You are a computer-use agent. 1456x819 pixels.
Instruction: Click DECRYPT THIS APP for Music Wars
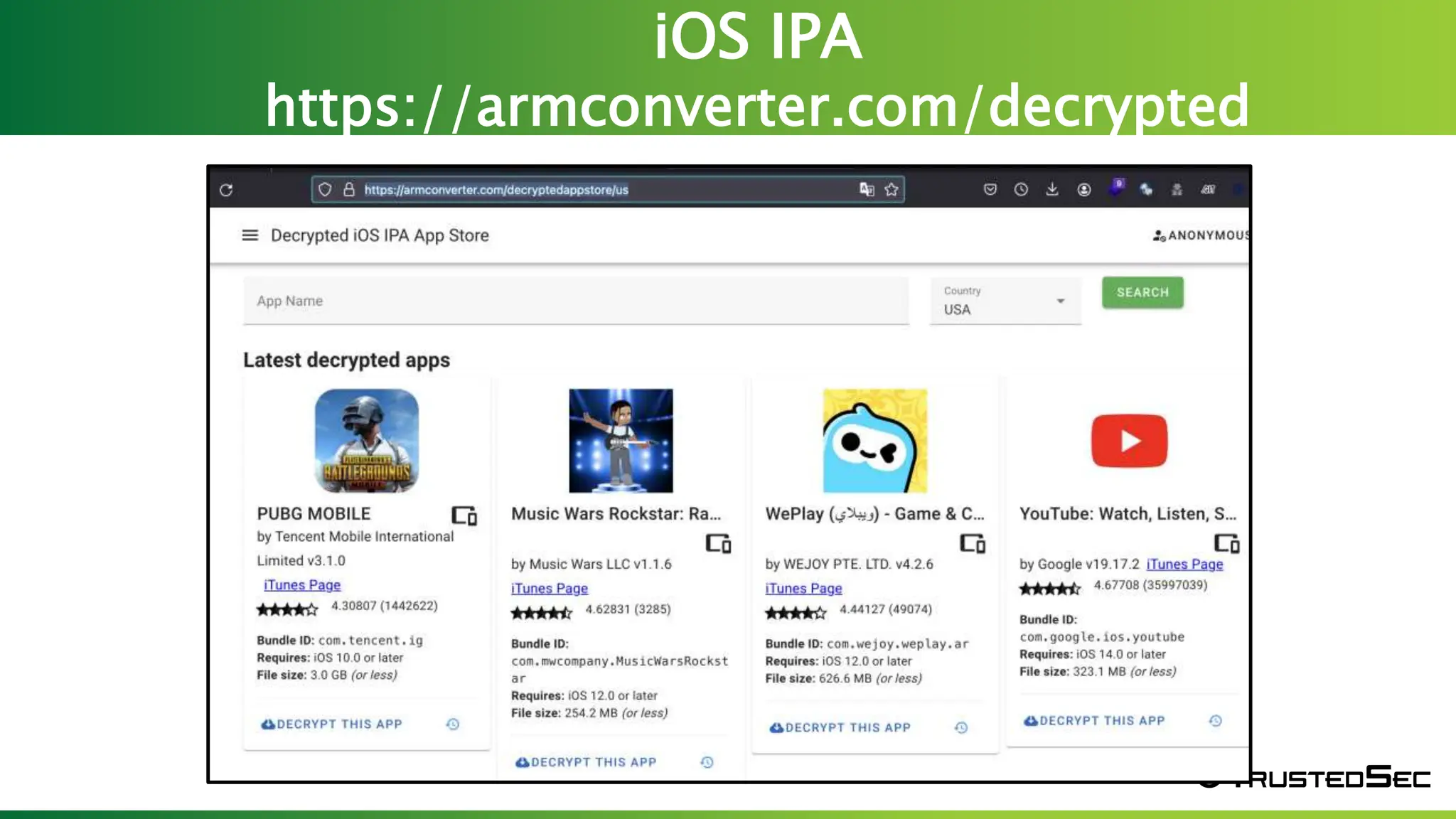click(586, 762)
